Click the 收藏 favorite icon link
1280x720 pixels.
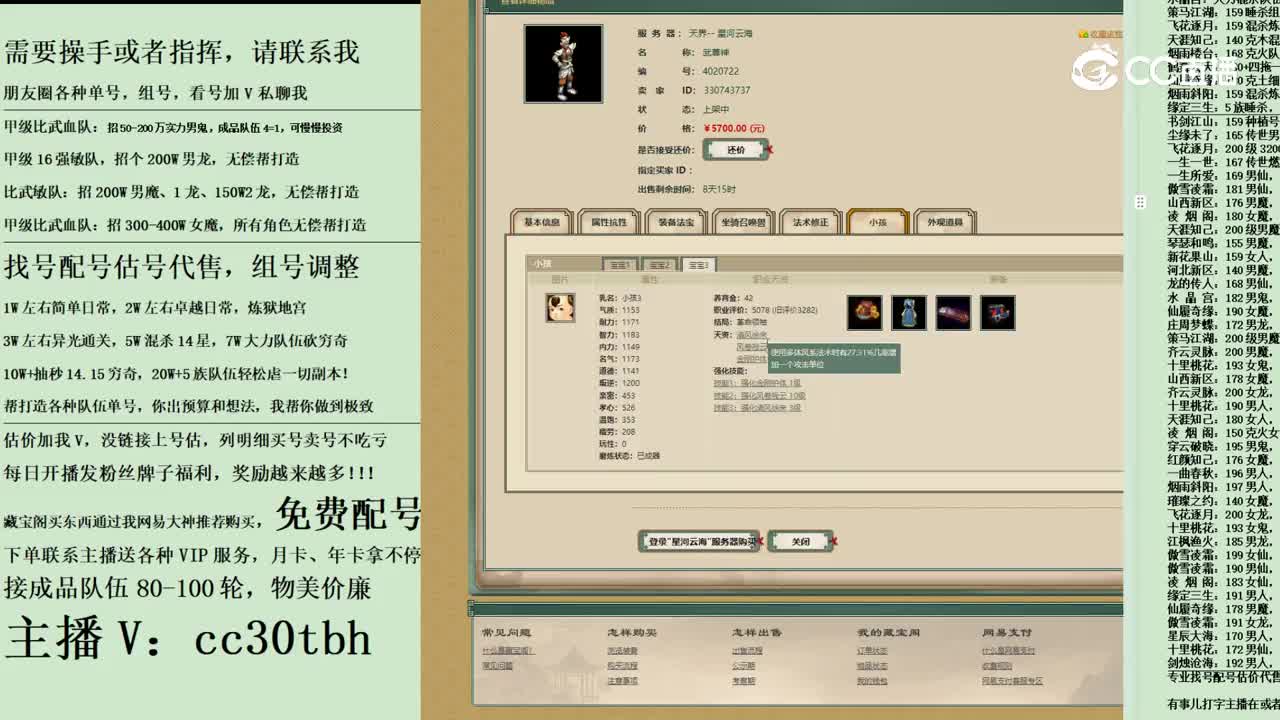click(1099, 34)
